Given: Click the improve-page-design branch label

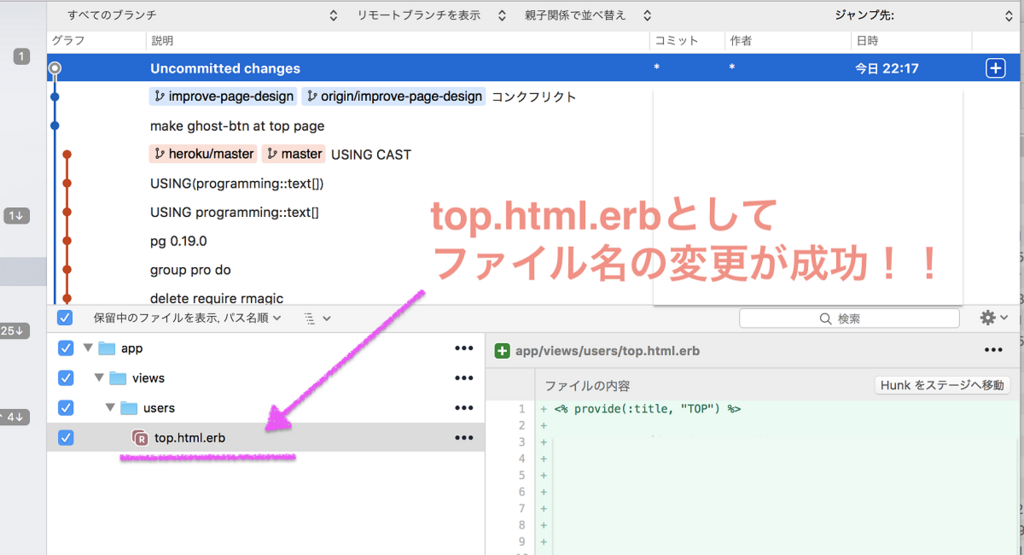Looking at the screenshot, I should 223,97.
